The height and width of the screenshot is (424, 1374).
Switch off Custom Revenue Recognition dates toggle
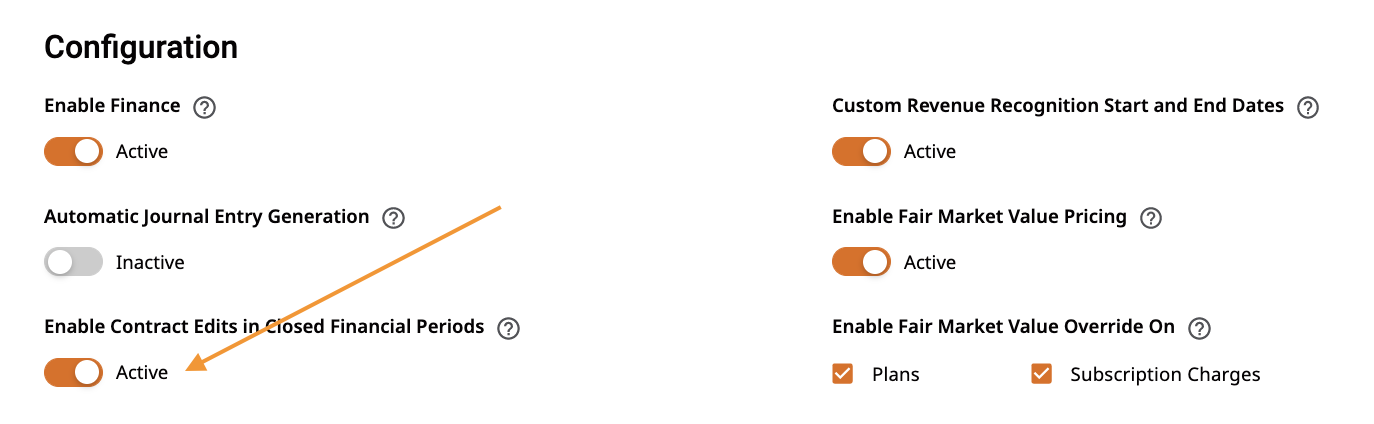pyautogui.click(x=861, y=152)
